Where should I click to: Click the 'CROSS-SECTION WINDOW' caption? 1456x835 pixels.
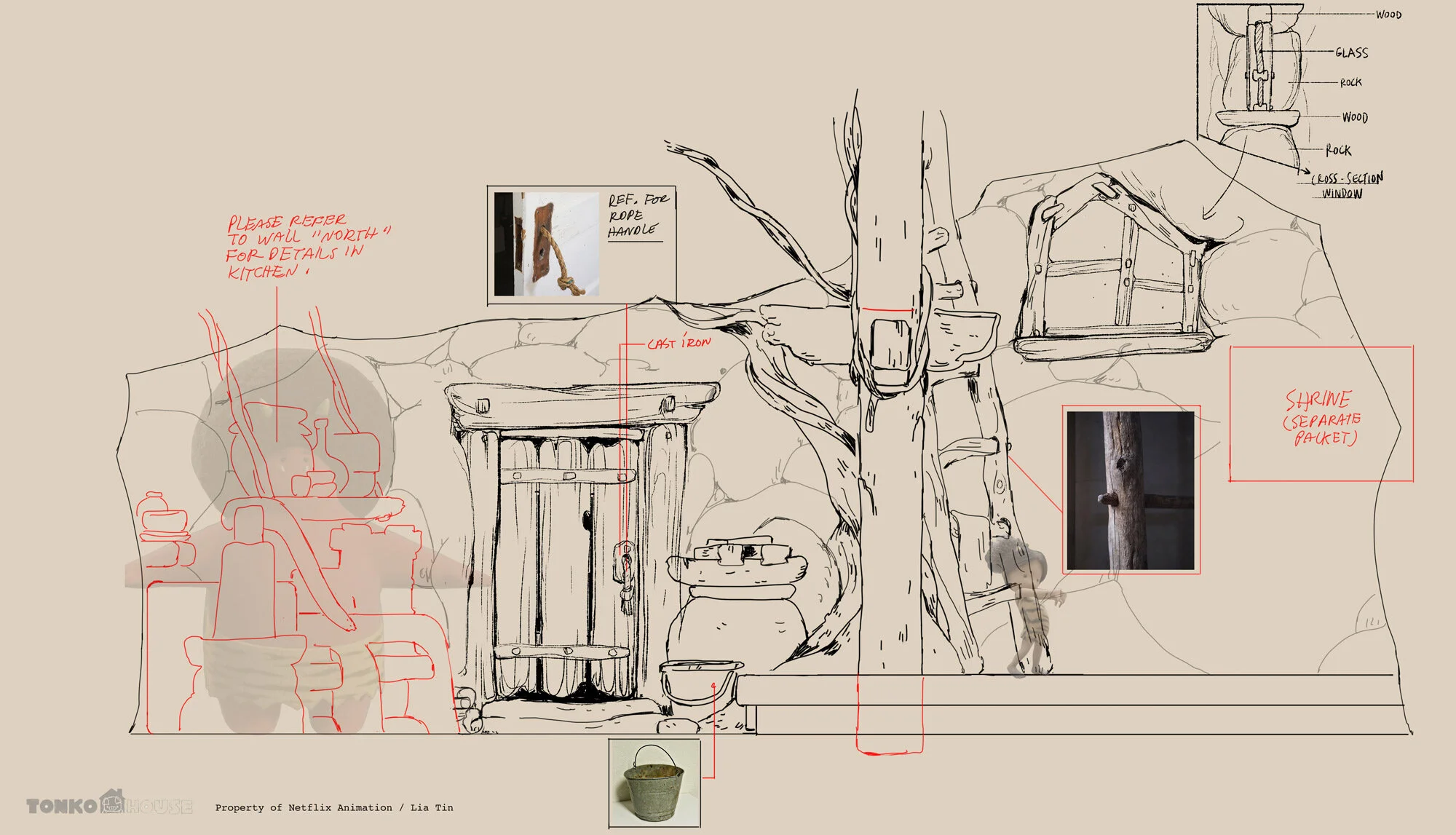(1345, 186)
